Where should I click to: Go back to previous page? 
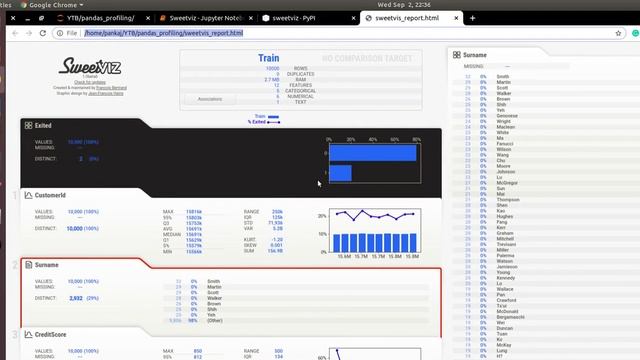15,33
